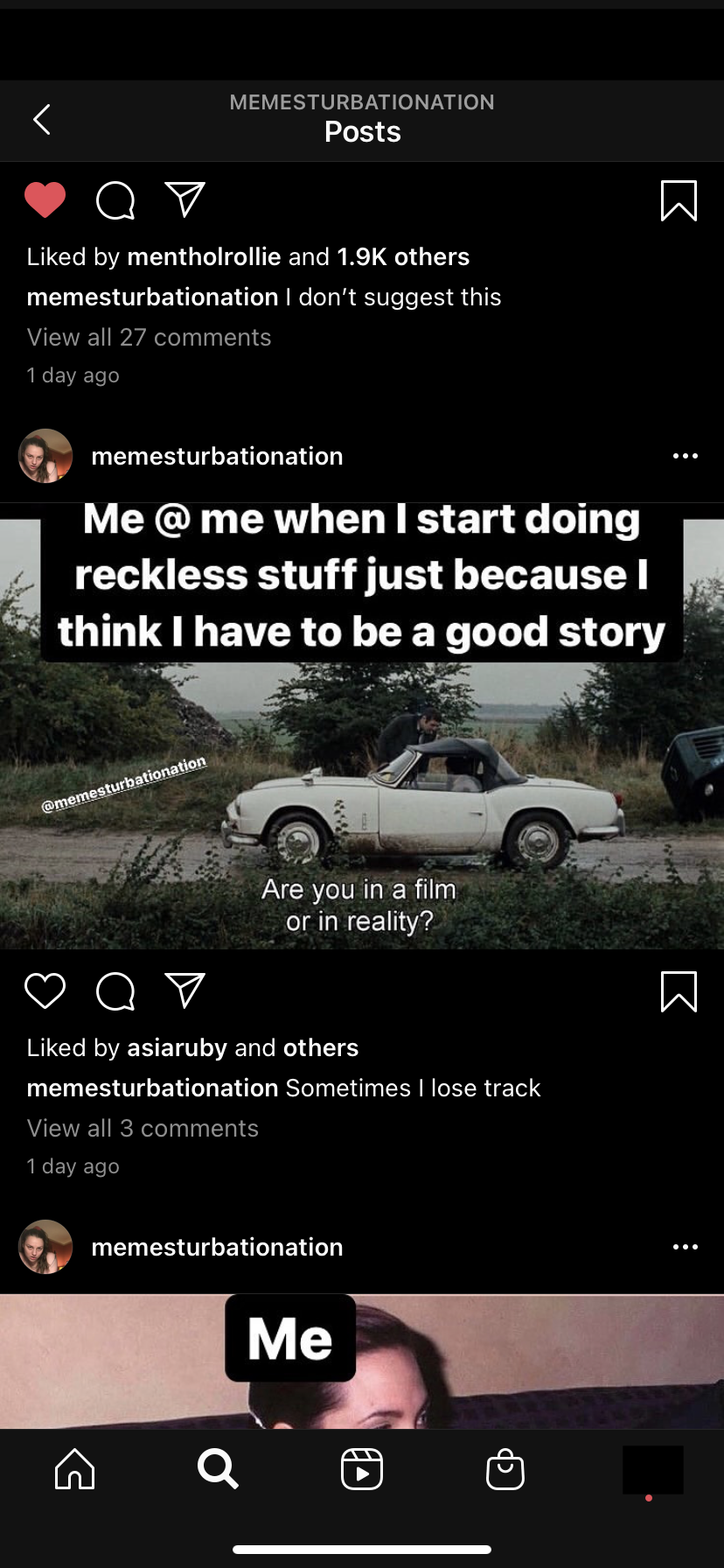Open options menu for car meme post
The image size is (724, 1568).
coord(686,456)
